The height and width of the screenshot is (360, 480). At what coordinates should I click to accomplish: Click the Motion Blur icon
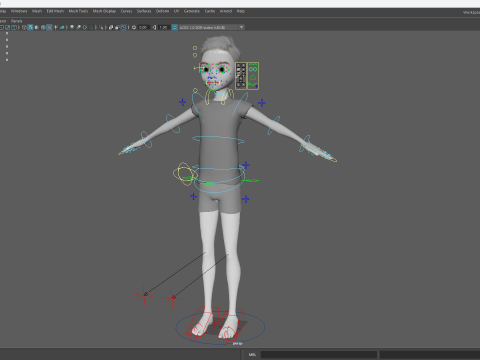tap(78, 27)
